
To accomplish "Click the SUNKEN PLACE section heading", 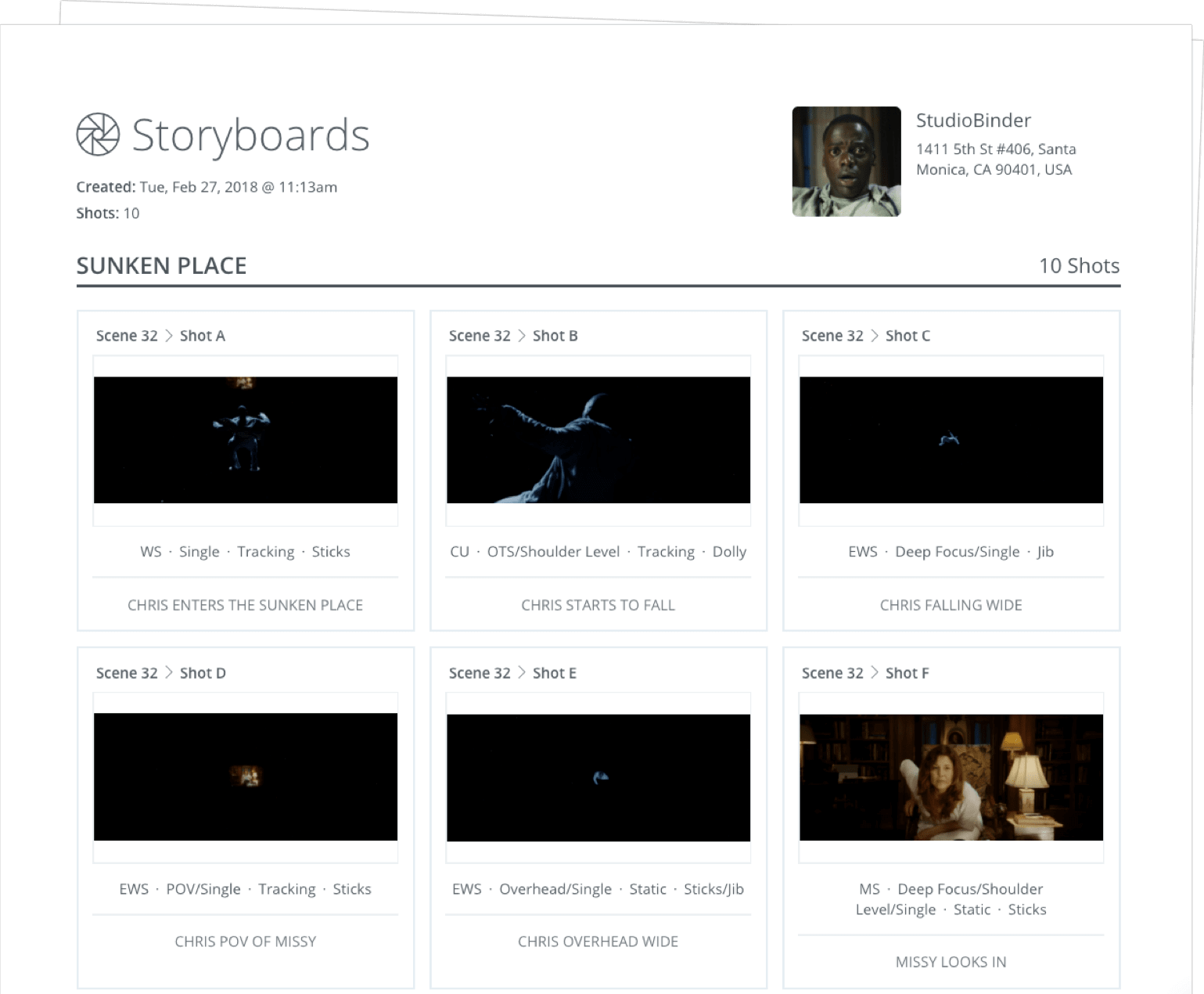I will 161,266.
